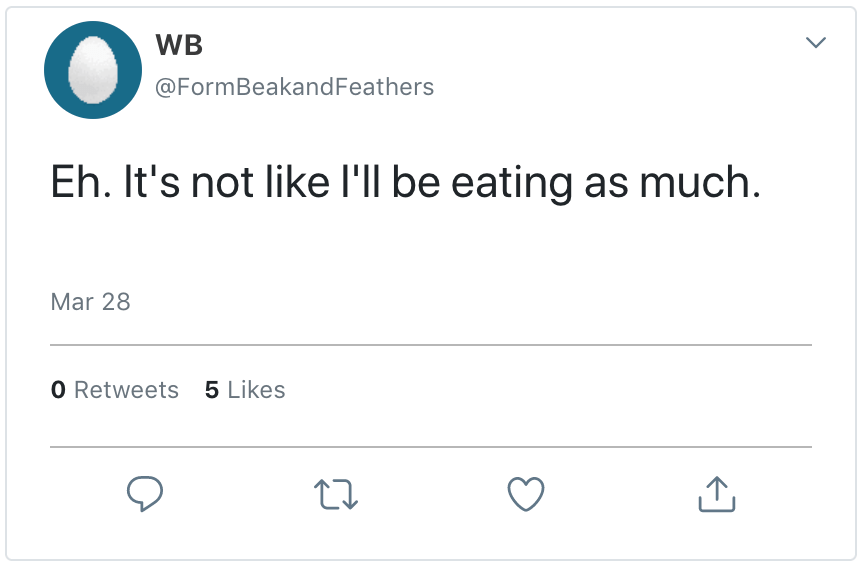View the 0 Retweets list

pos(114,390)
